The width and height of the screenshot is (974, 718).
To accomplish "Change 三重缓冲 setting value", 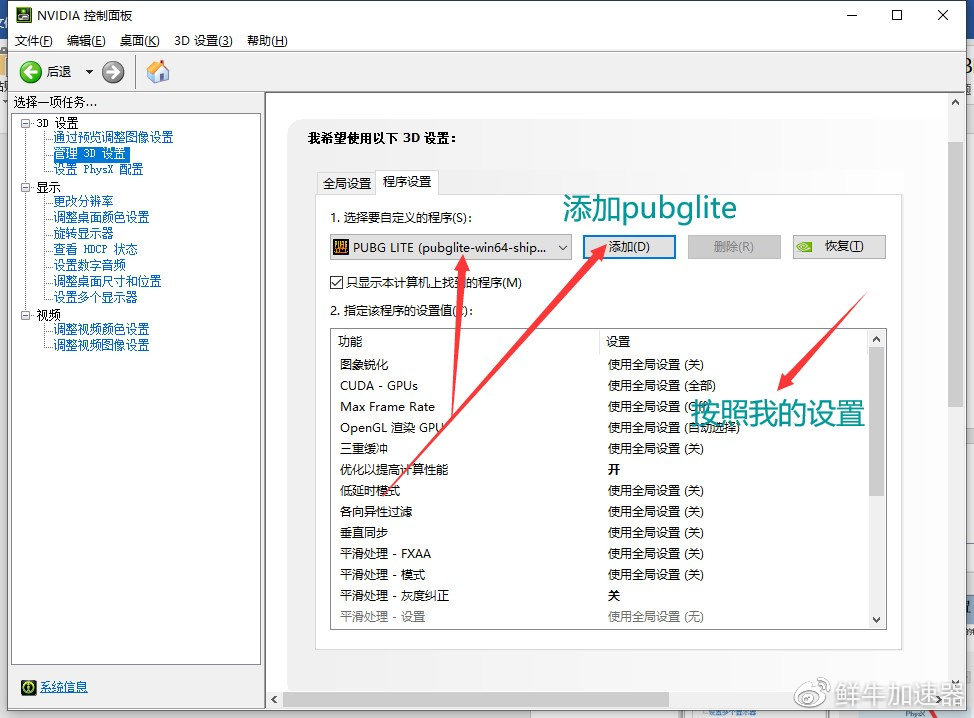I will click(655, 448).
